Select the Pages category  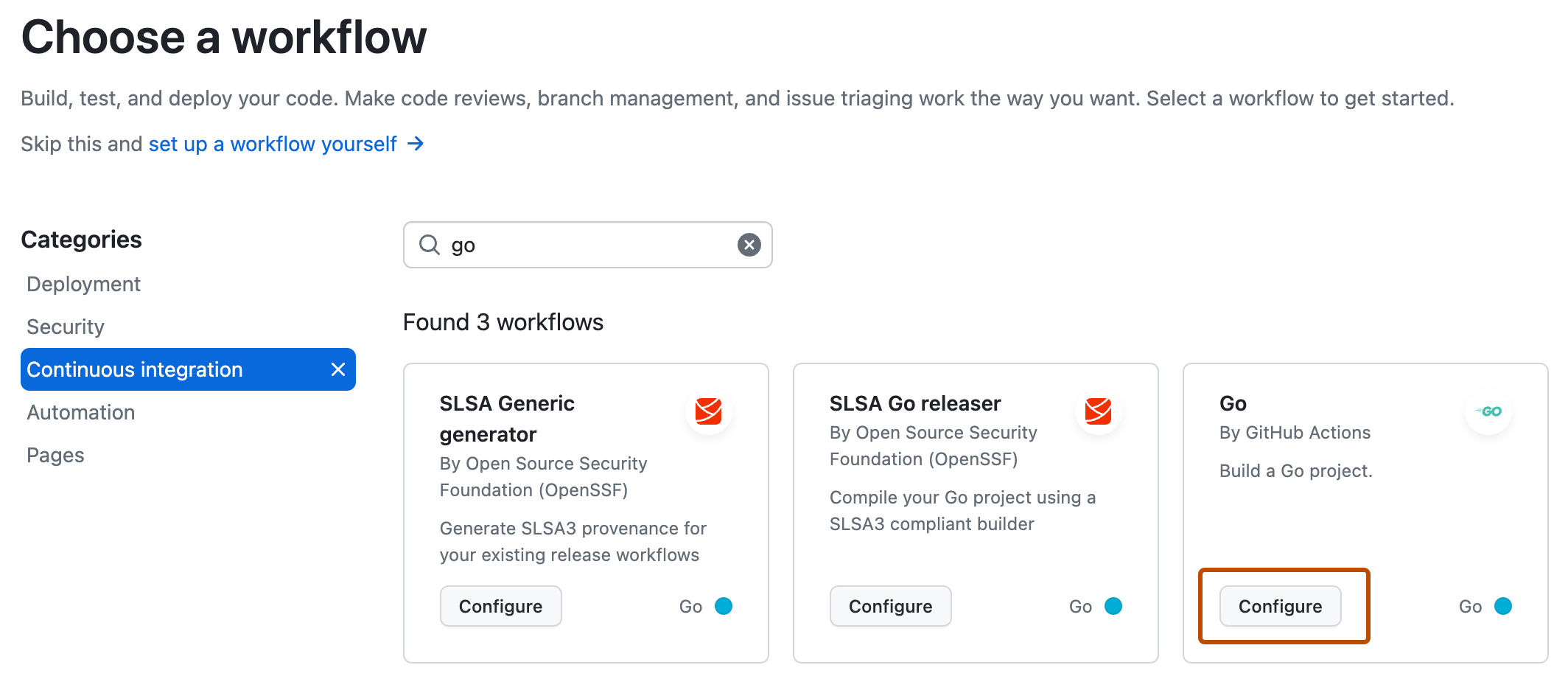click(55, 455)
